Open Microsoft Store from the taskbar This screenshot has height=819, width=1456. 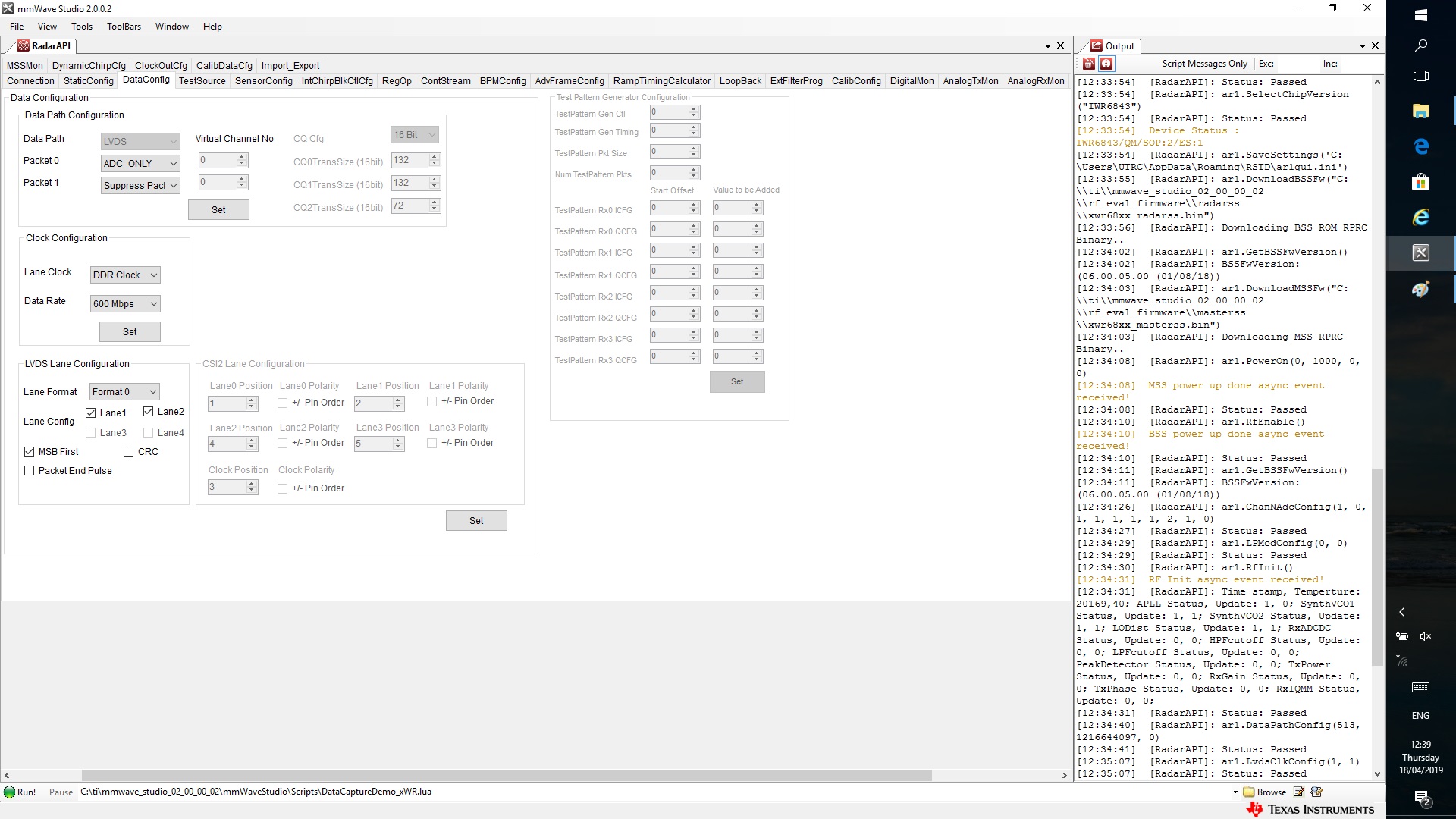click(x=1421, y=182)
